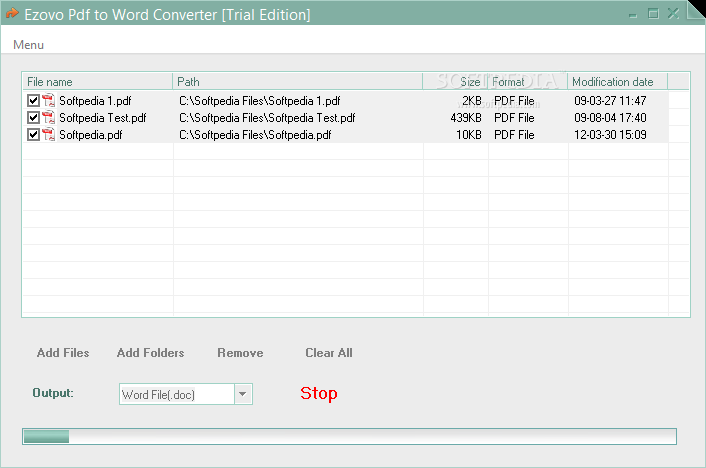Click the Add Folders button
The width and height of the screenshot is (706, 468).
point(150,353)
